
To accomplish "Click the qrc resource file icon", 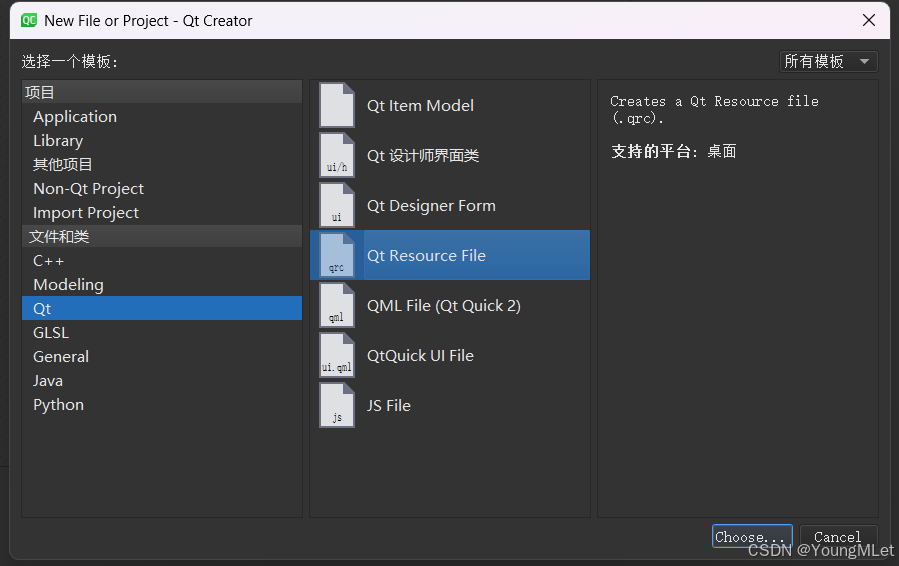I will point(337,255).
